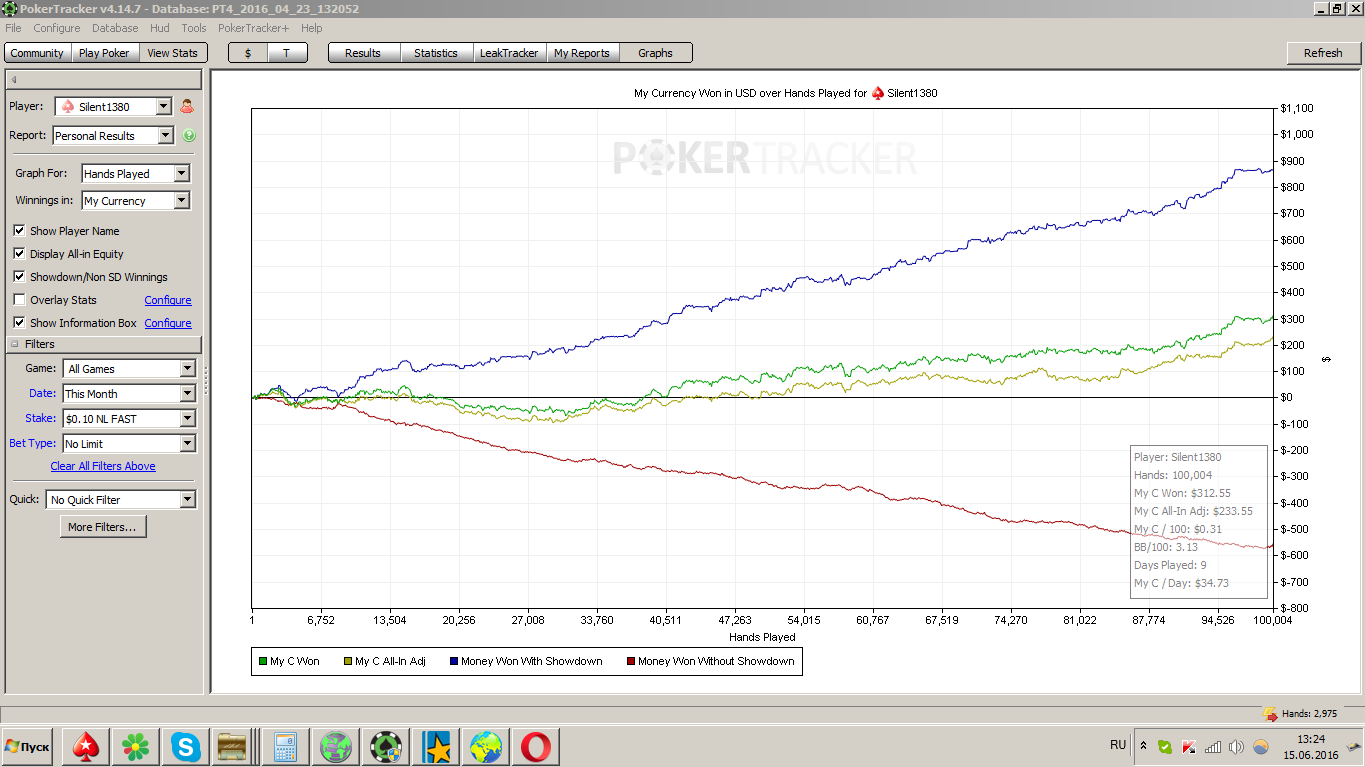This screenshot has height=767, width=1365.
Task: Select the T tournaments button
Action: tap(287, 53)
